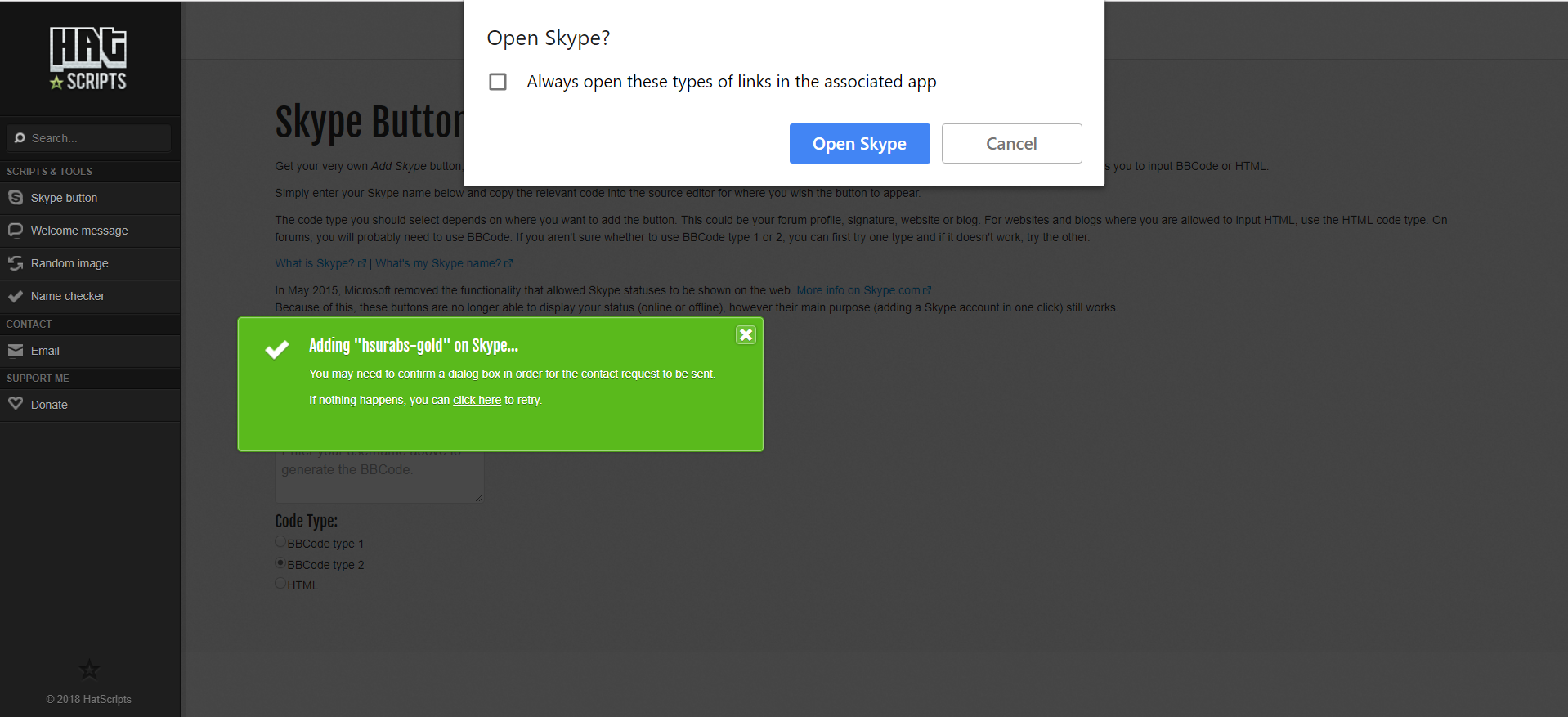Close the green Adding on Skype notification
Image resolution: width=1568 pixels, height=717 pixels.
pyautogui.click(x=746, y=334)
